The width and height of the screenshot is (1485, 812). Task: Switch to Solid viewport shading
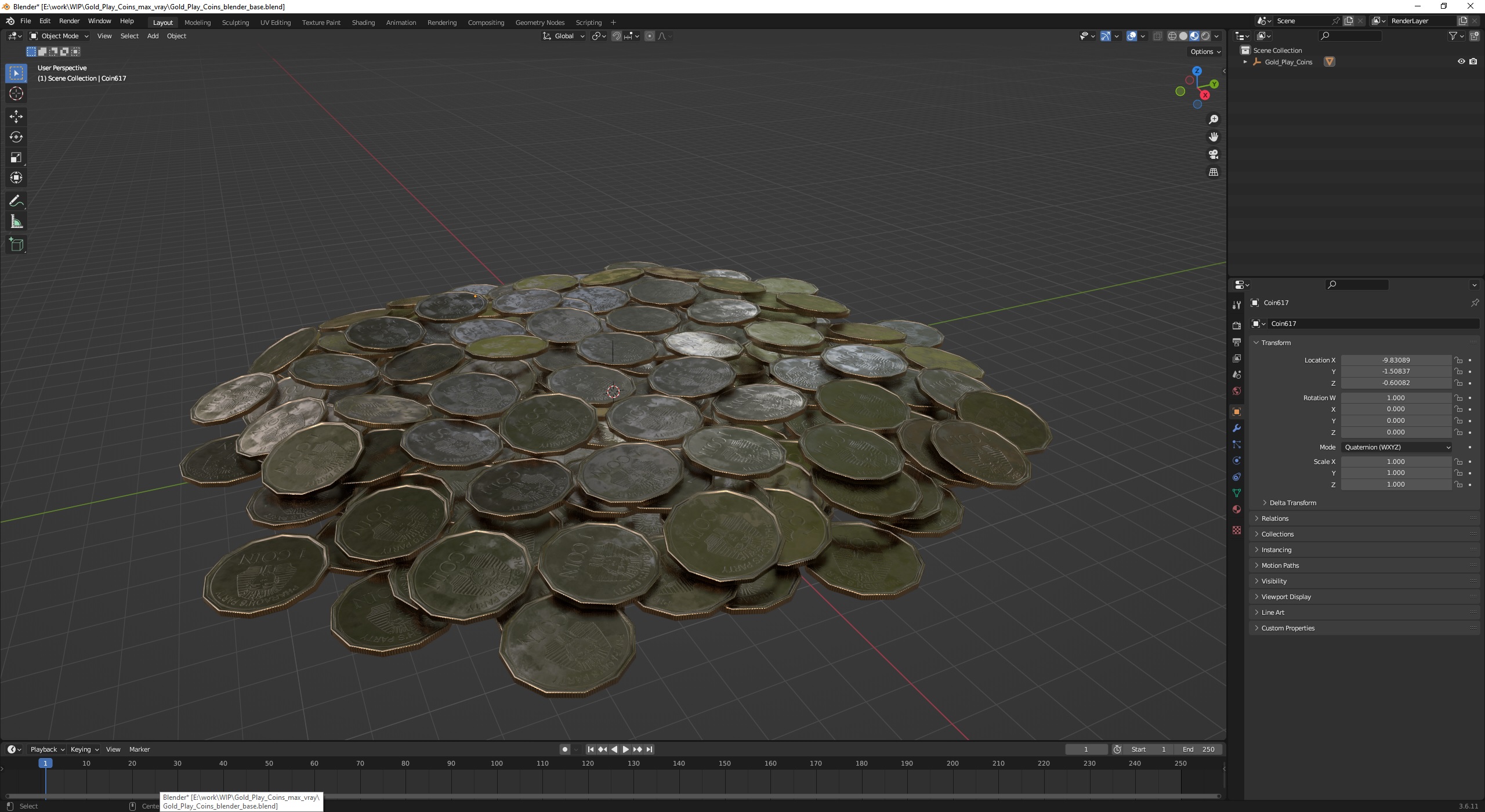[x=1183, y=36]
